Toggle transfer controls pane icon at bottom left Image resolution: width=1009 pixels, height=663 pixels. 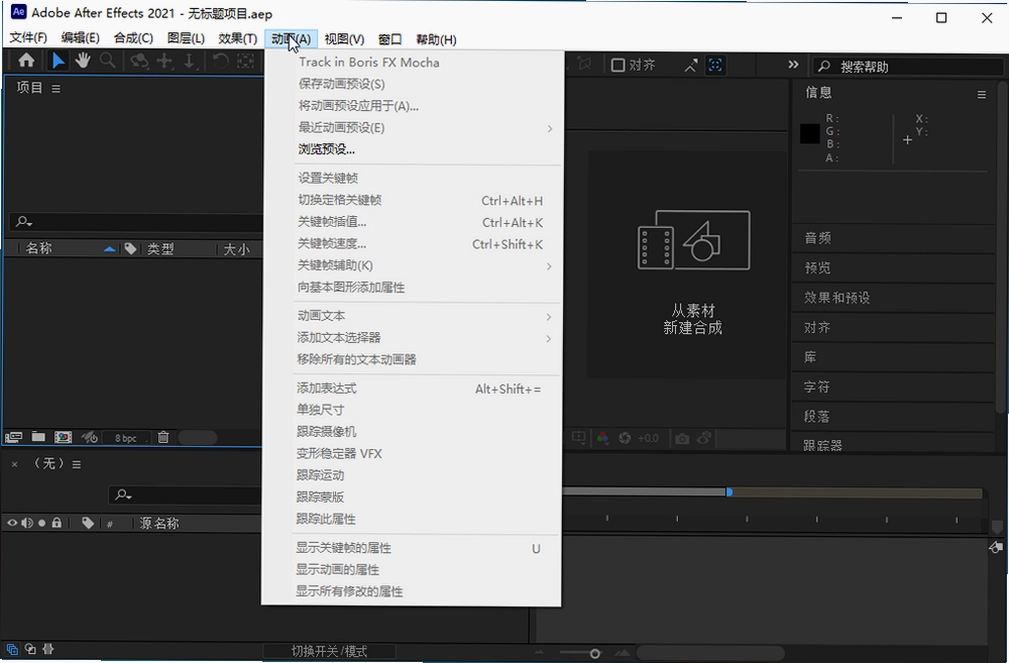30,649
